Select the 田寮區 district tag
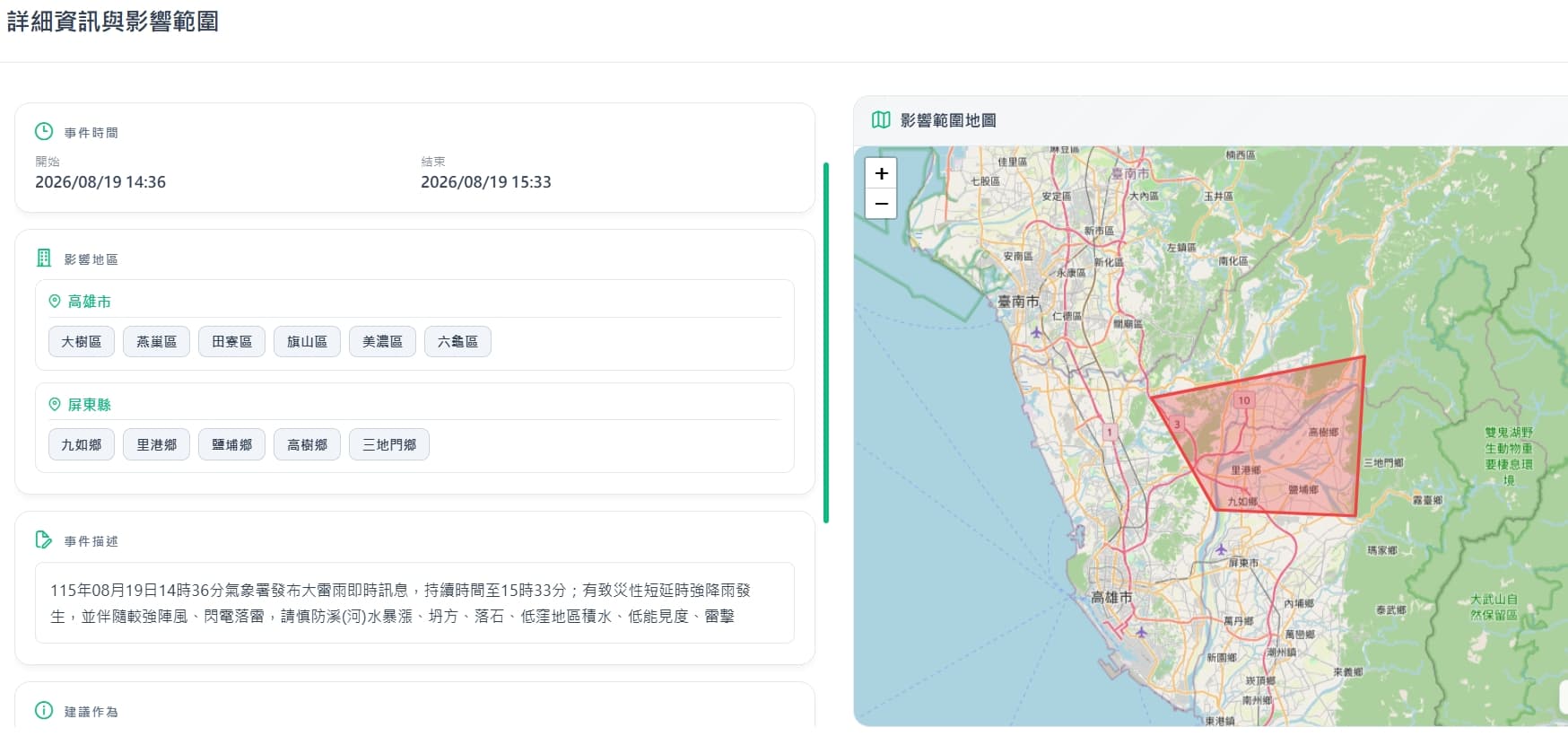Screen dimensions: 1568x745 click(232, 341)
